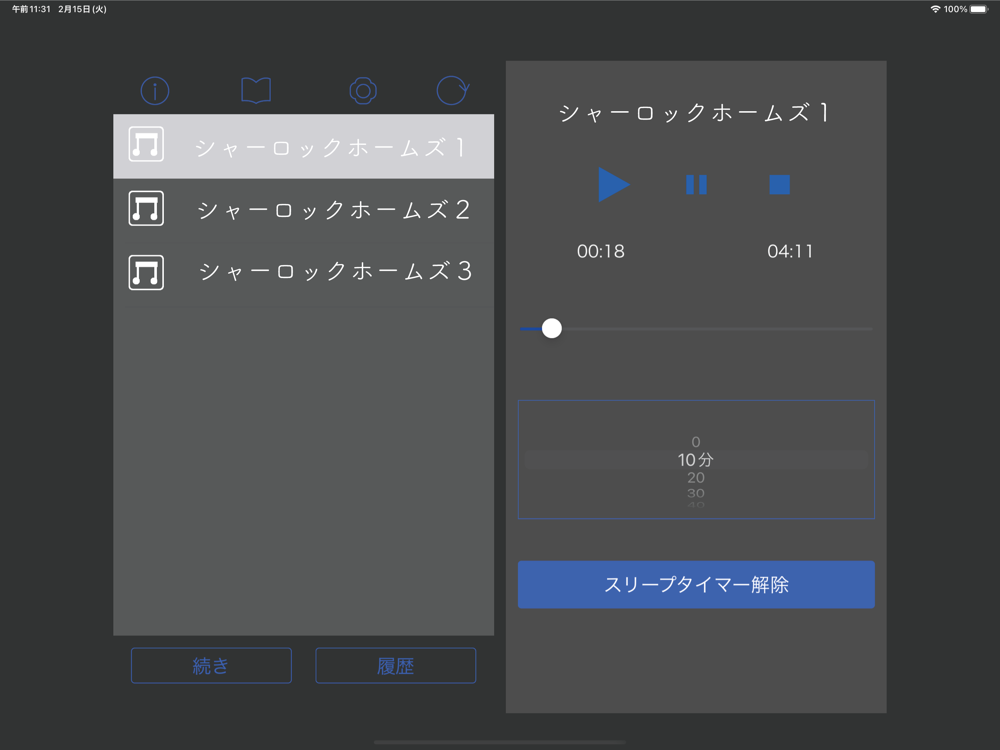Click elapsed time 00:18
Screen dimensions: 1000x750
[x=601, y=251]
